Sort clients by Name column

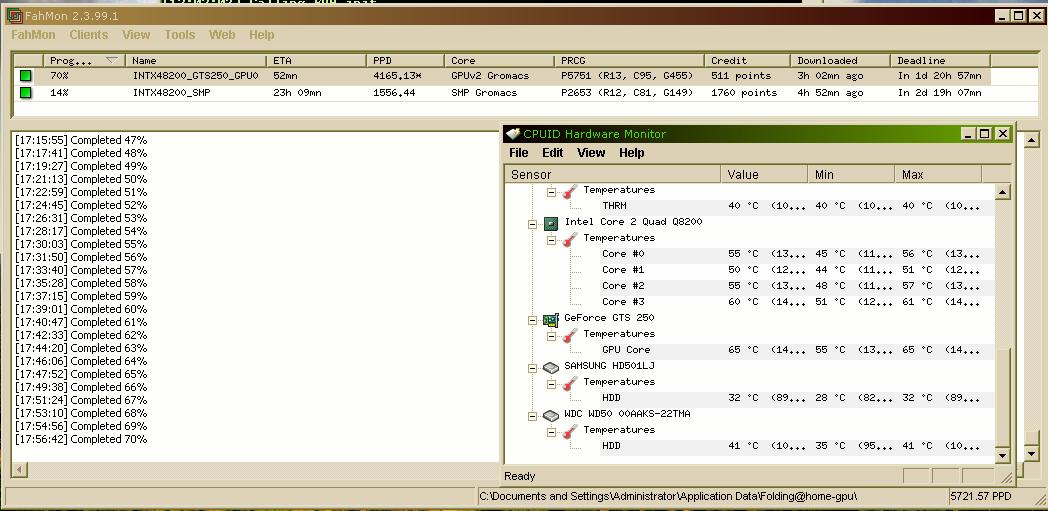click(196, 60)
